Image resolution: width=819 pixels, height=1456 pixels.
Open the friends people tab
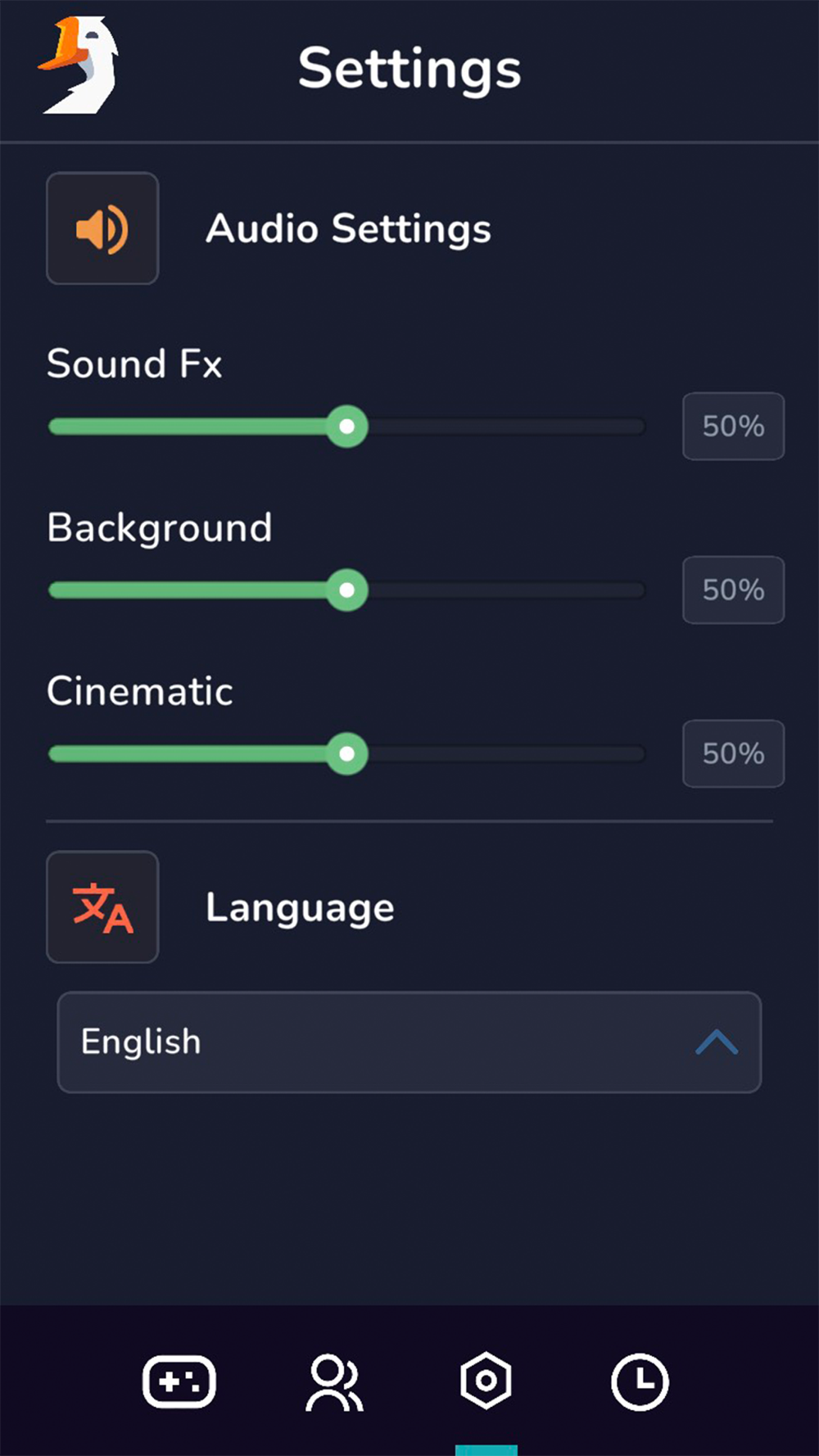tap(333, 1382)
